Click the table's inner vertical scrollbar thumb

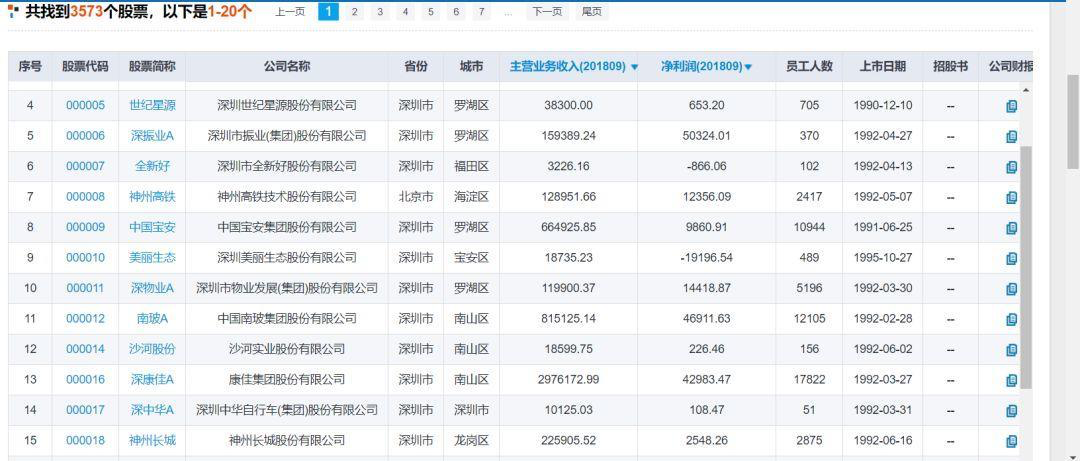point(1026,267)
